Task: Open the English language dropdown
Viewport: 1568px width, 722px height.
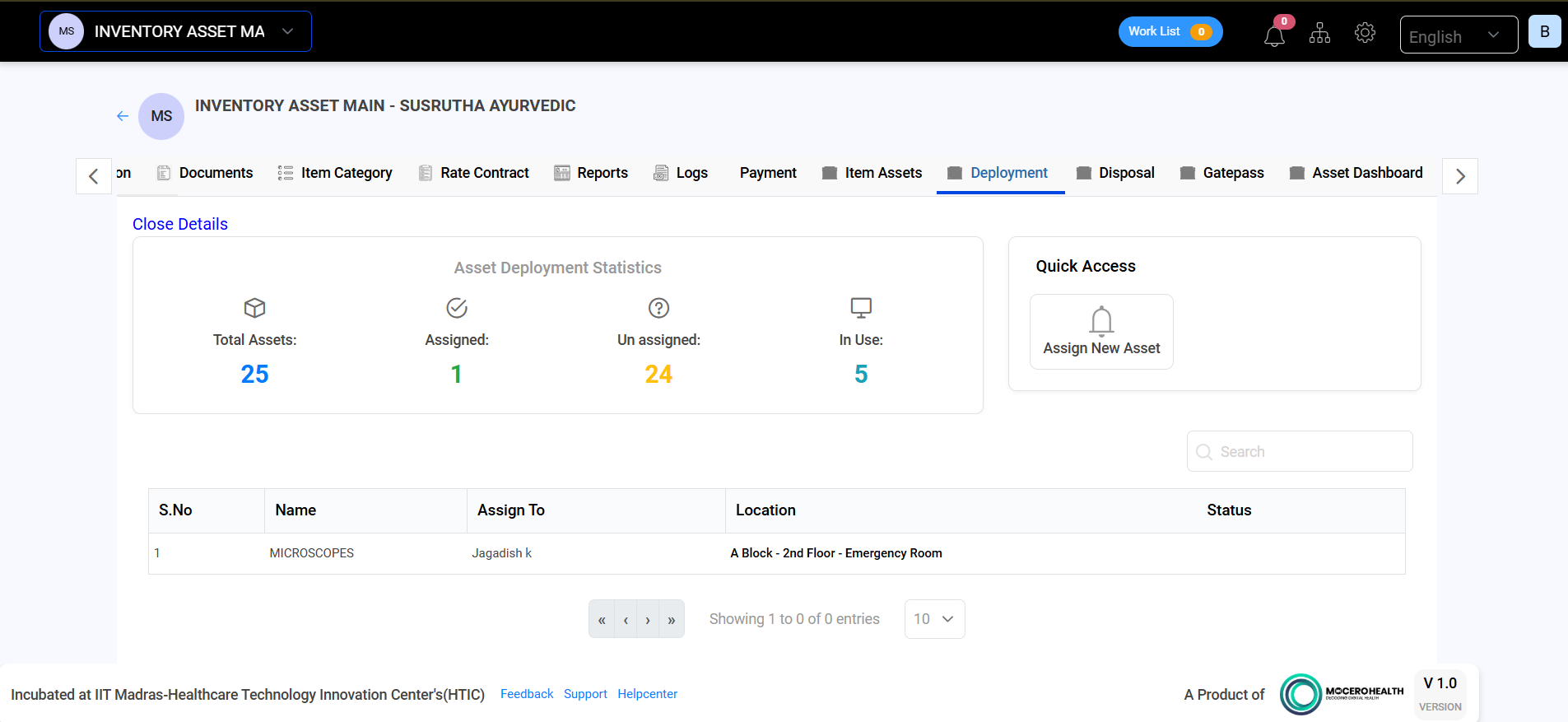Action: click(1458, 35)
